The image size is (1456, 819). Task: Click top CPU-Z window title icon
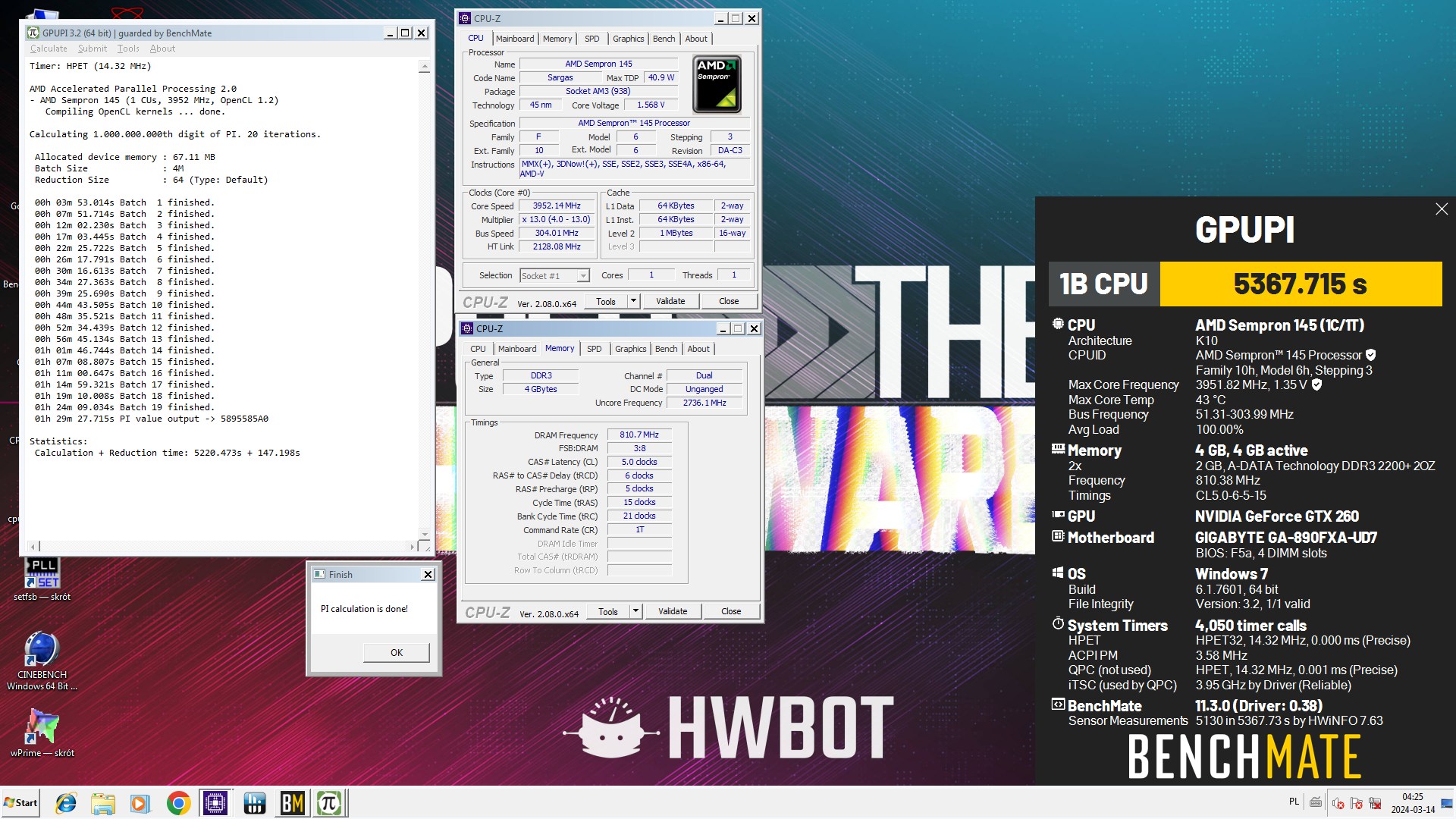[466, 18]
